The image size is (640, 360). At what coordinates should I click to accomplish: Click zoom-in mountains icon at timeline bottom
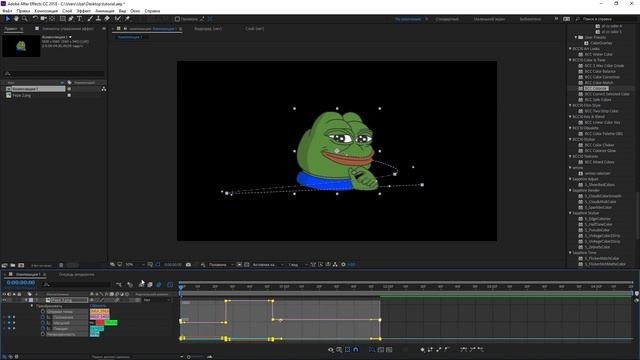point(209,357)
